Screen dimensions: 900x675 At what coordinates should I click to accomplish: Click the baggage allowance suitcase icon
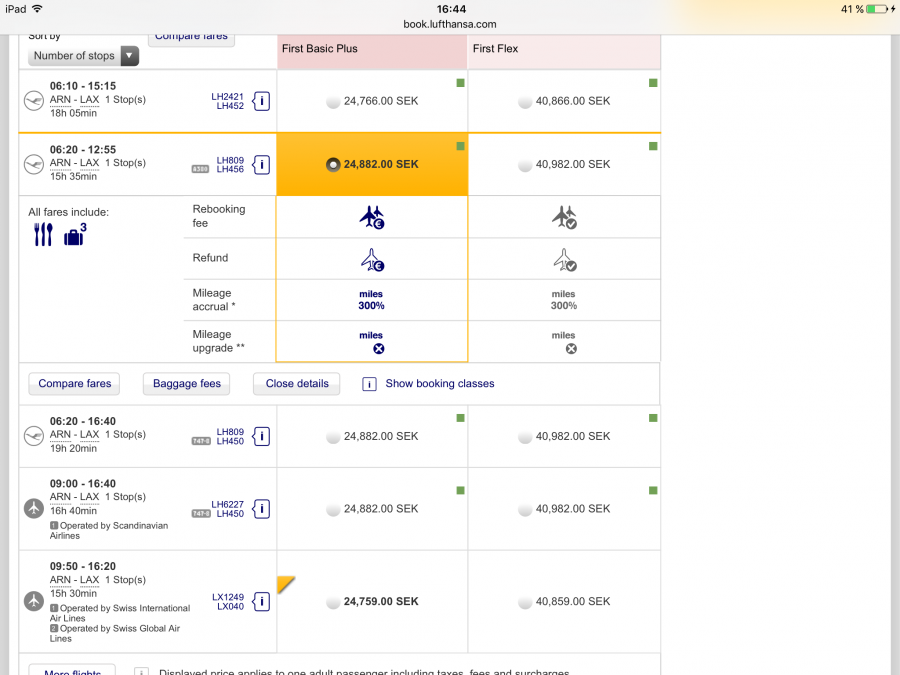tap(75, 235)
